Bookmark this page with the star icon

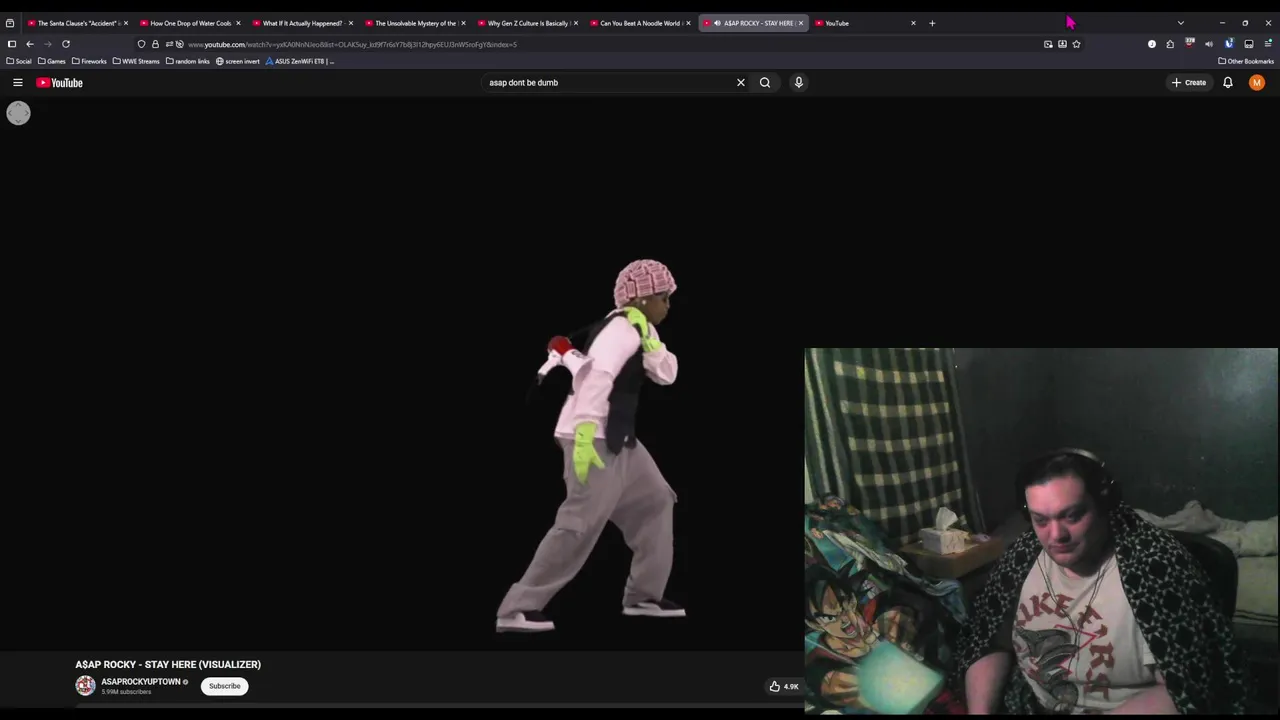pos(1076,44)
